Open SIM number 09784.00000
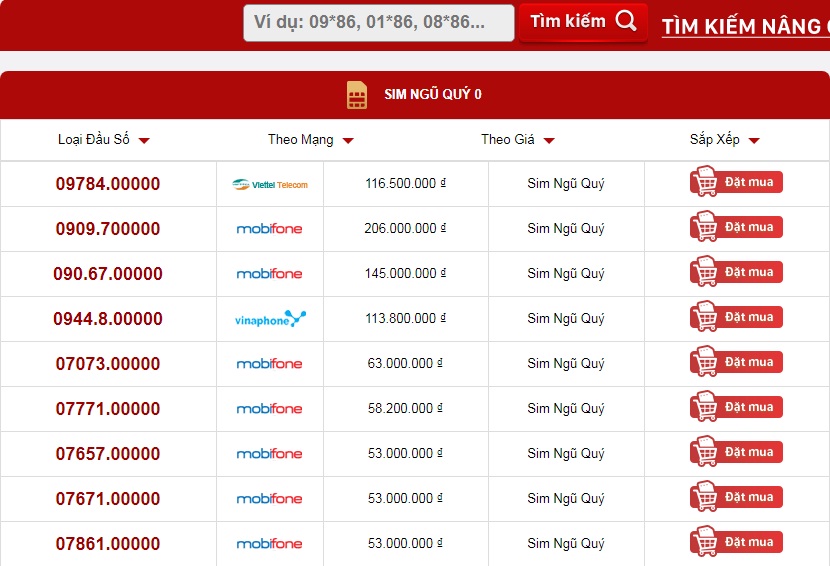 tap(108, 184)
